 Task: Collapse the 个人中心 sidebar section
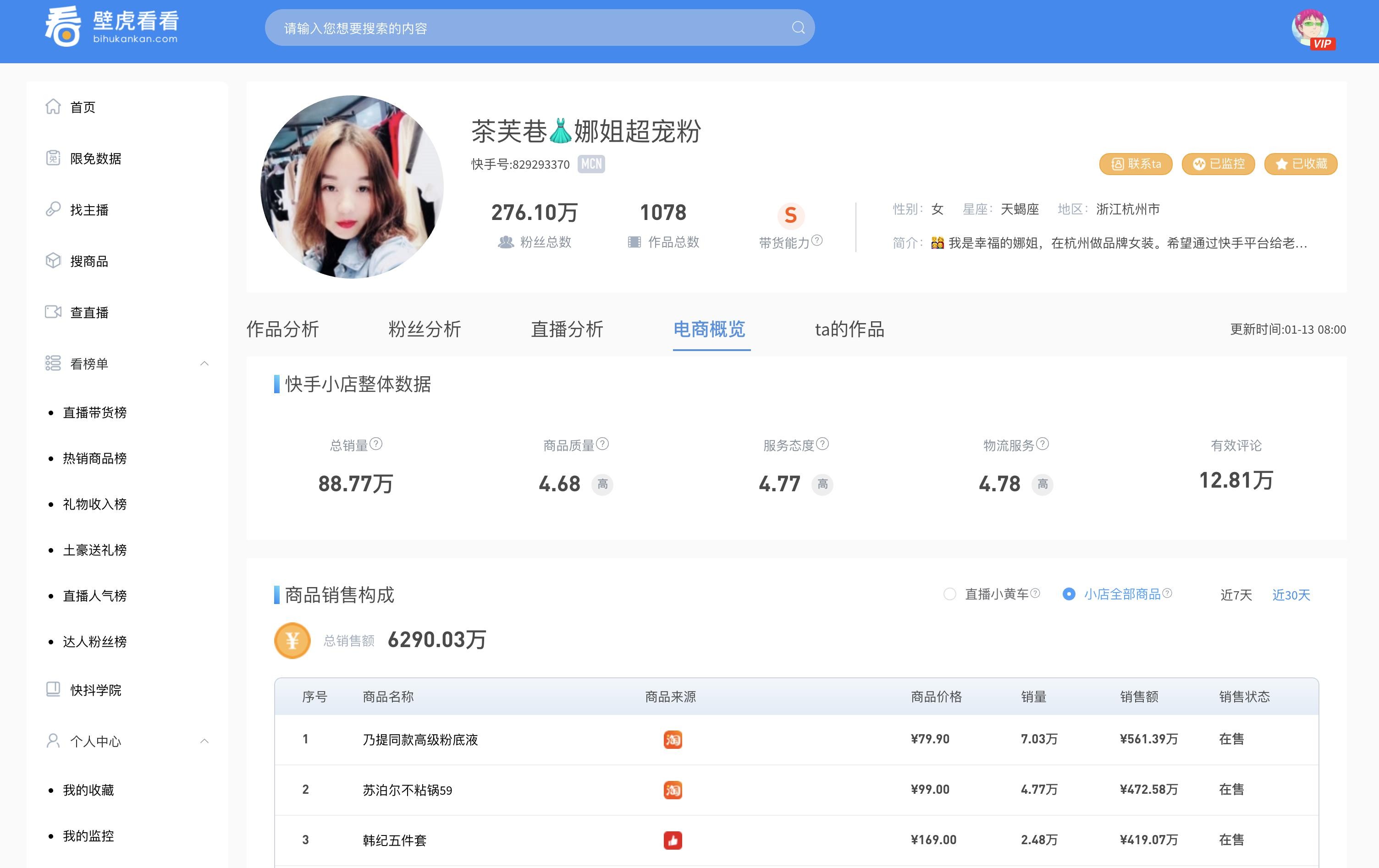[x=204, y=741]
